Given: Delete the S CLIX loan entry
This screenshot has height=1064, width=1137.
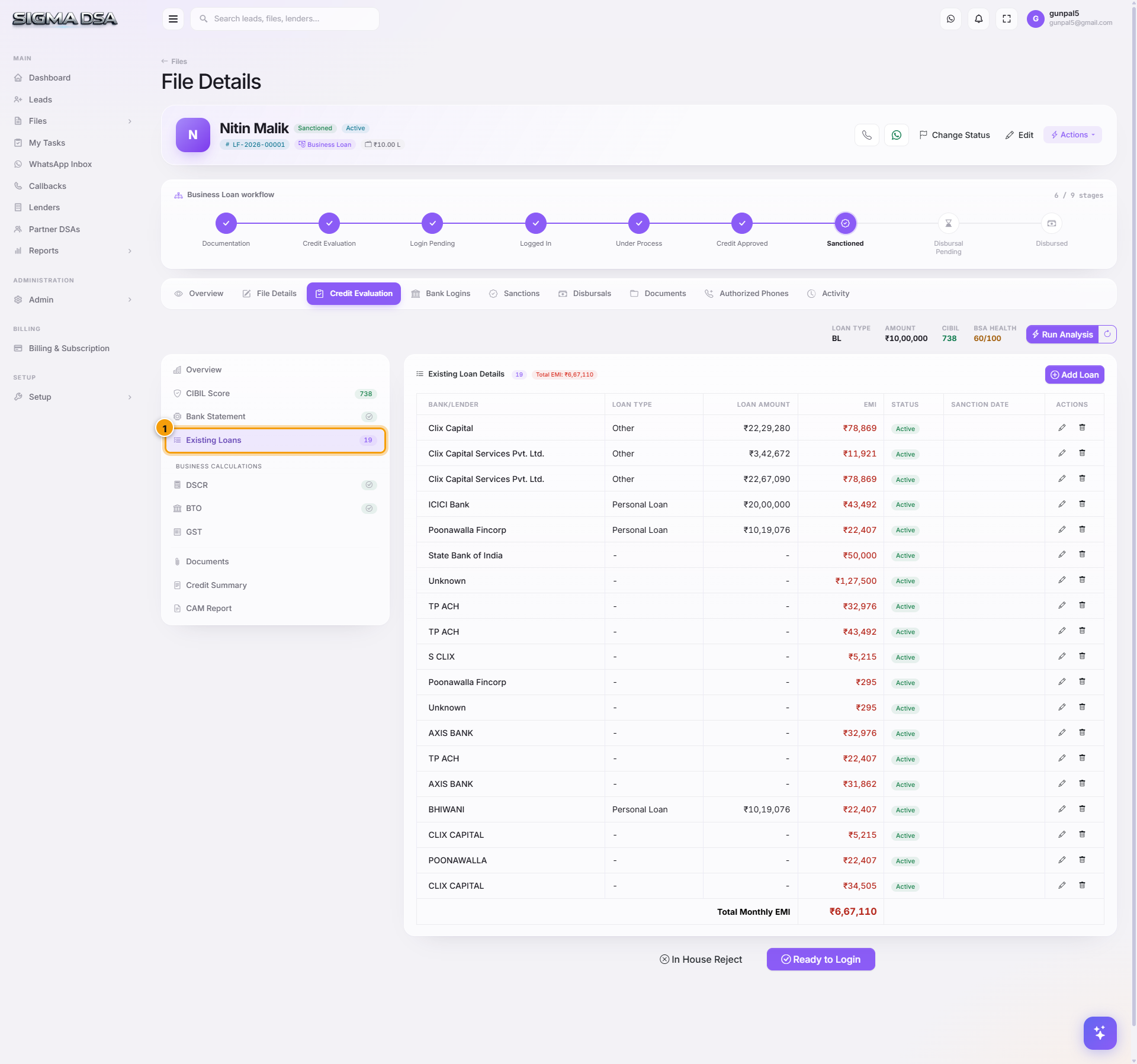Looking at the screenshot, I should point(1082,656).
